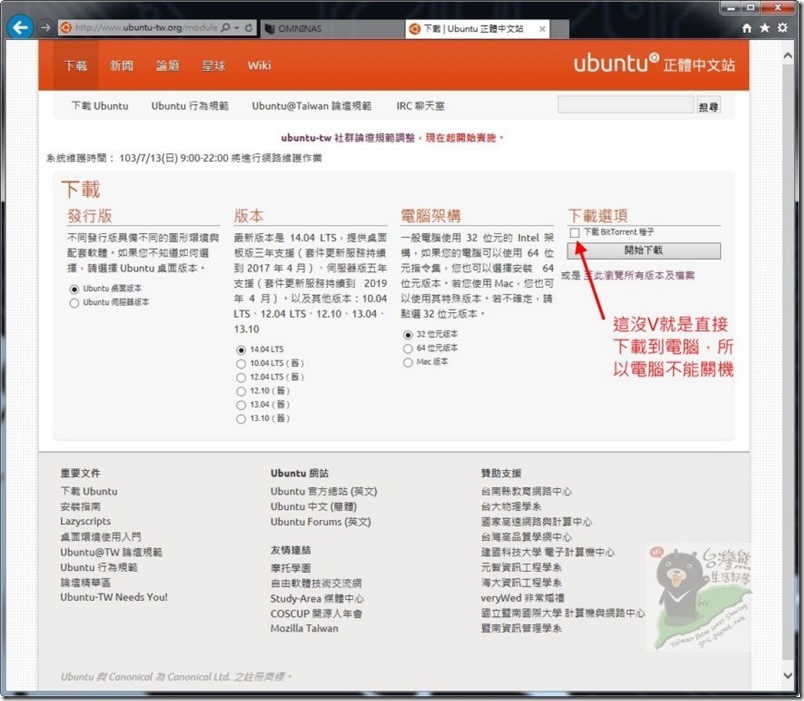804x701 pixels.
Task: Click the search magnifier in address bar
Action: tap(226, 28)
